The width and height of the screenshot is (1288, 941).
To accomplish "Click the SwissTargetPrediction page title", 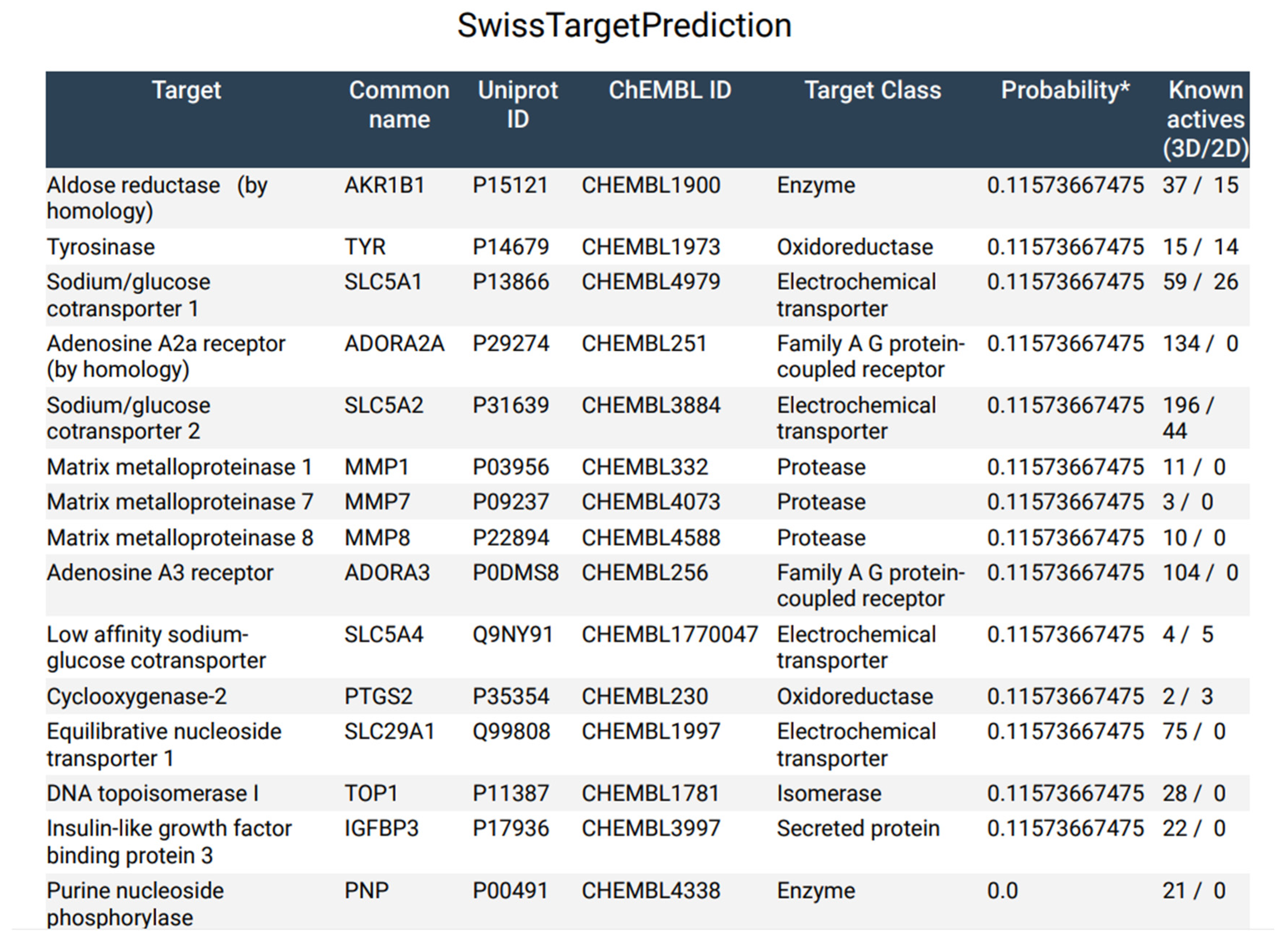I will tap(625, 26).
